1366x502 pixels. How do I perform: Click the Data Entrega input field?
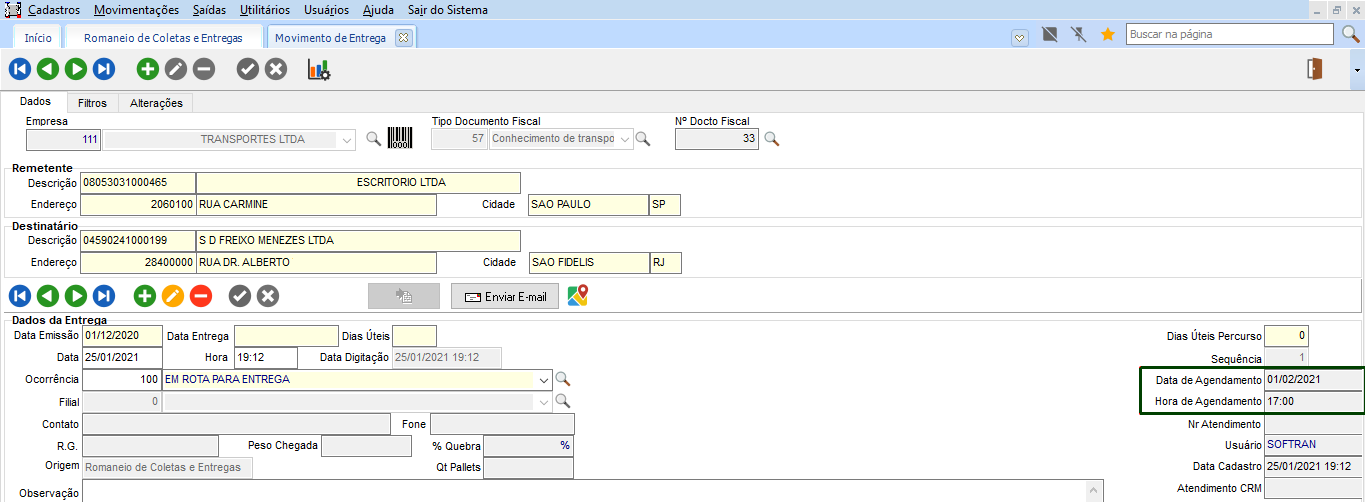coord(286,336)
